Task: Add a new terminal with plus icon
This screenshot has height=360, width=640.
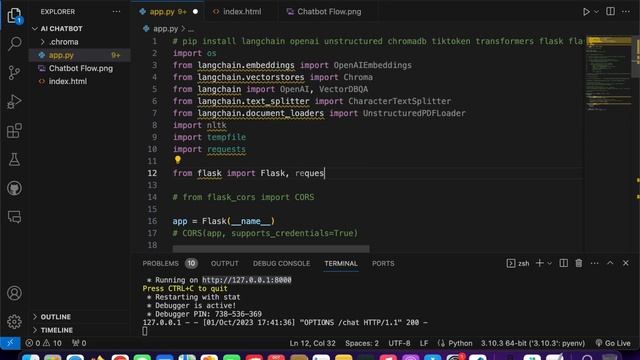Action: [x=540, y=263]
